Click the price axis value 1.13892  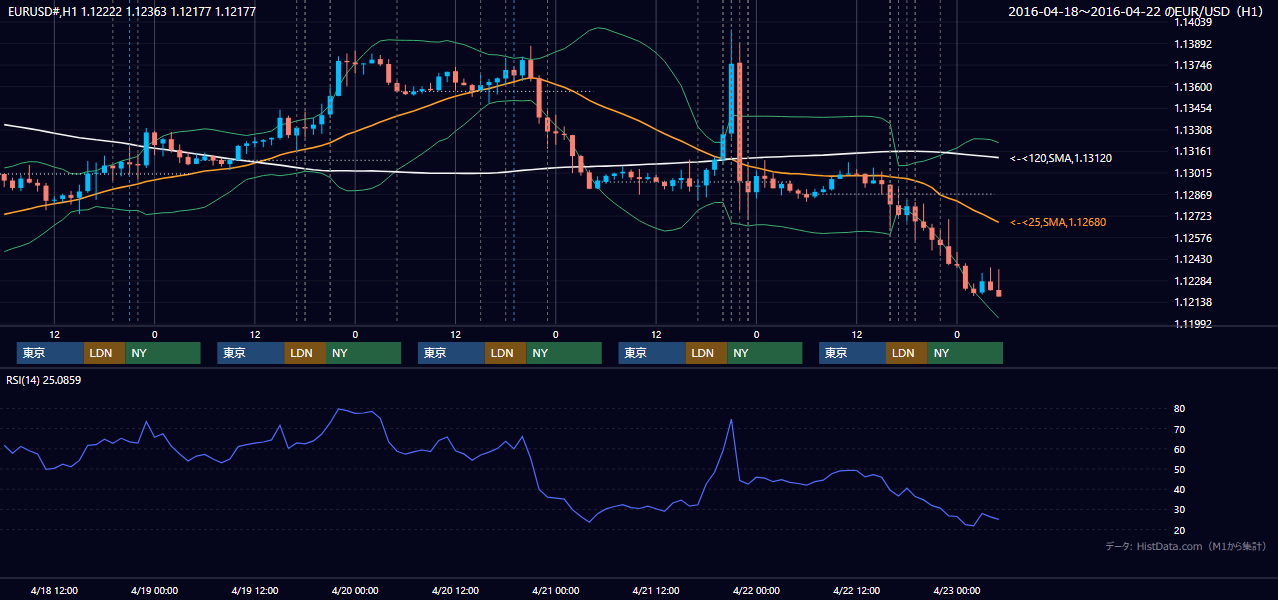[x=1193, y=44]
